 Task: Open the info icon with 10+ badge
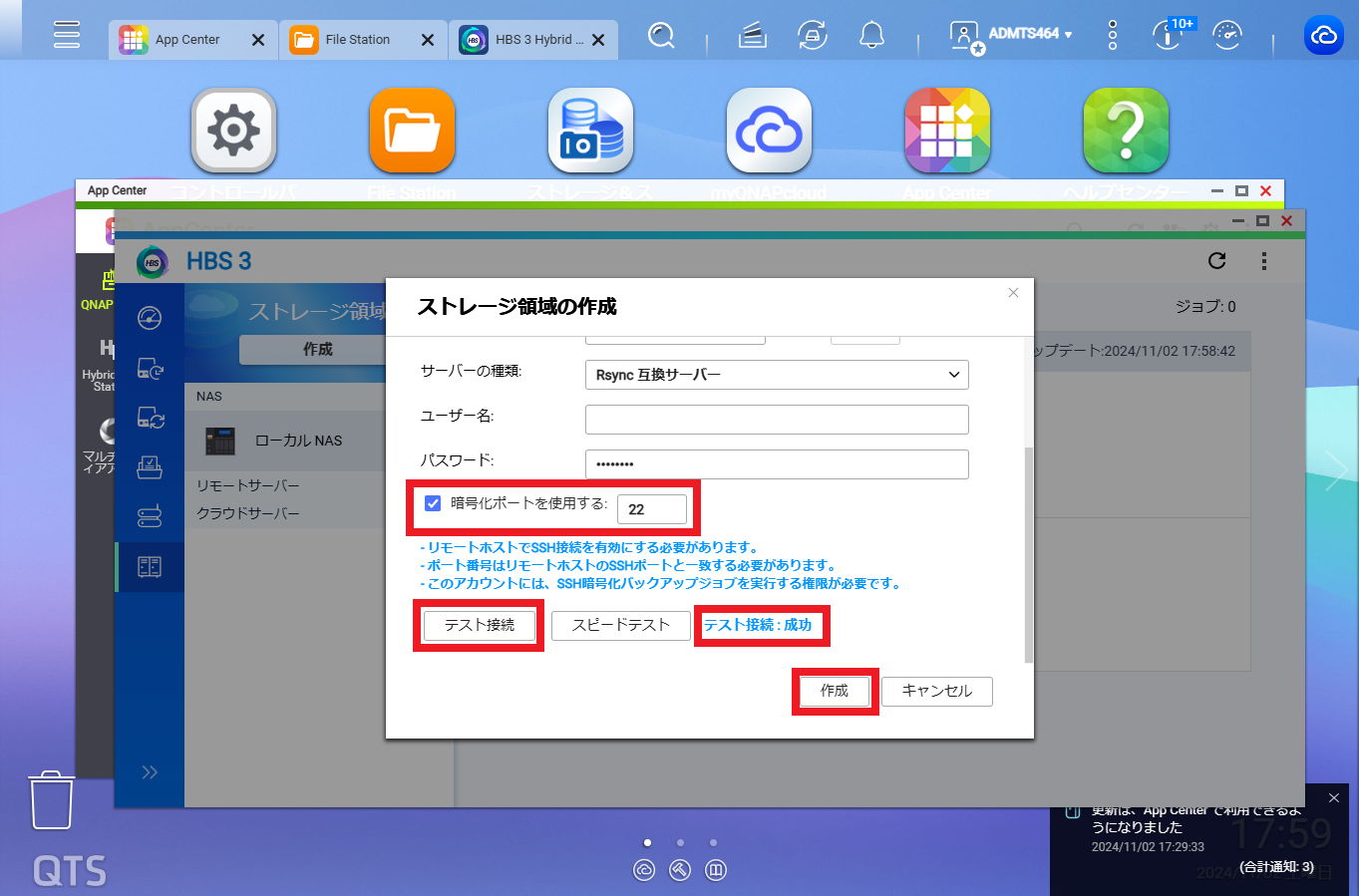[x=1169, y=36]
